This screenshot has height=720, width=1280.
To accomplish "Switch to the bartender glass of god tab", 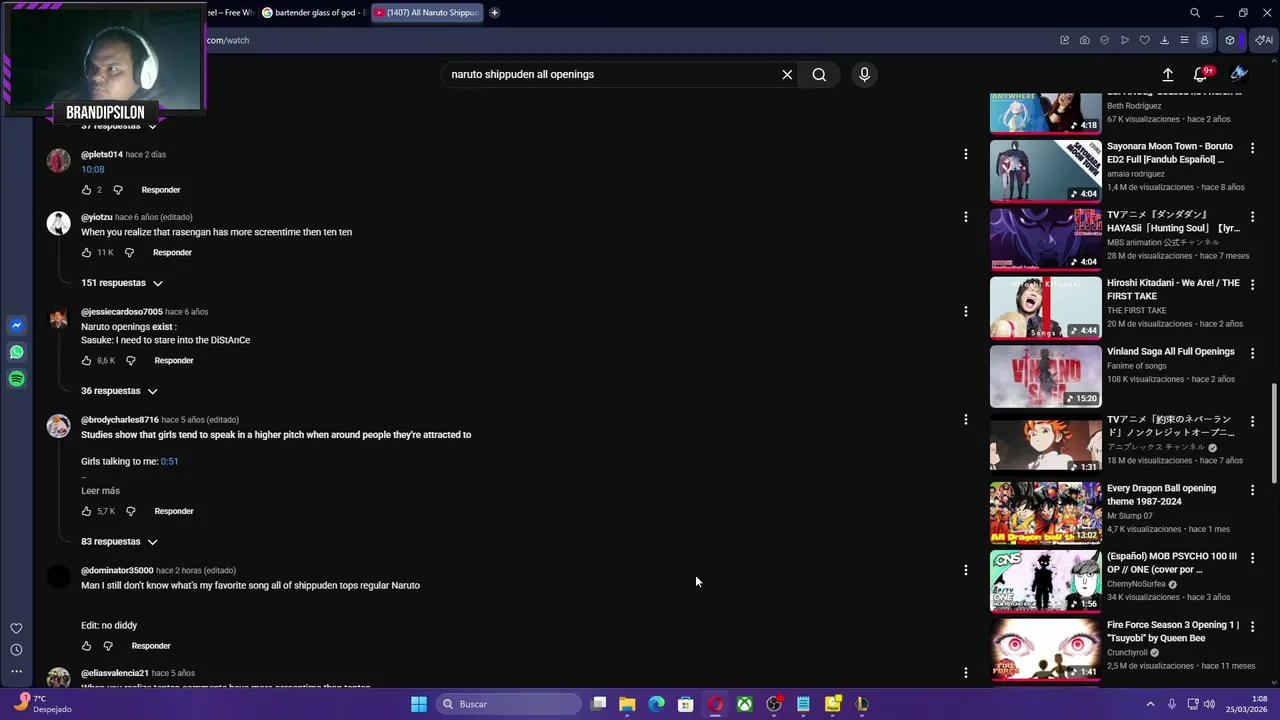I will click(x=314, y=13).
